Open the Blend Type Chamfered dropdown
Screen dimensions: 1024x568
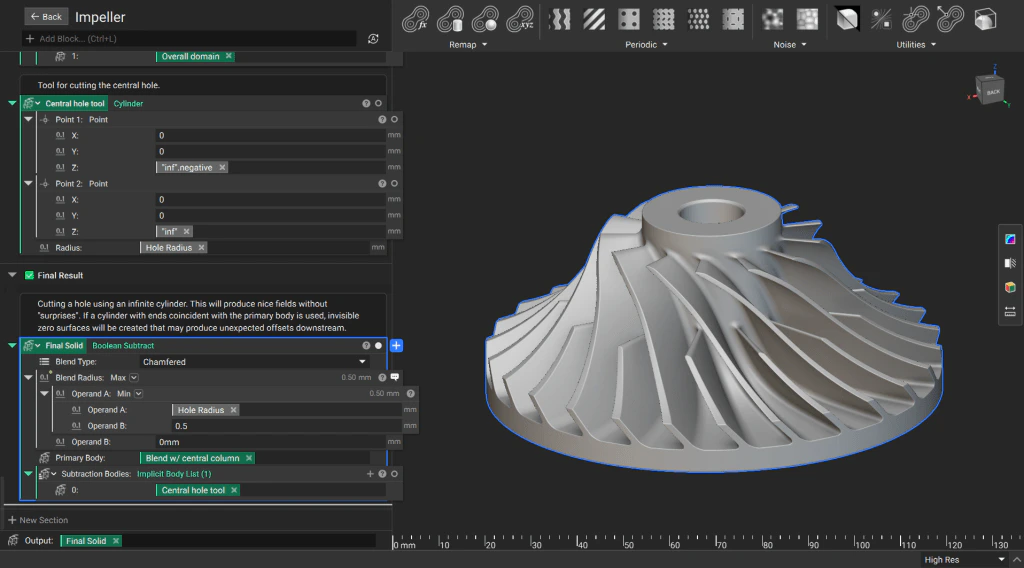[255, 362]
